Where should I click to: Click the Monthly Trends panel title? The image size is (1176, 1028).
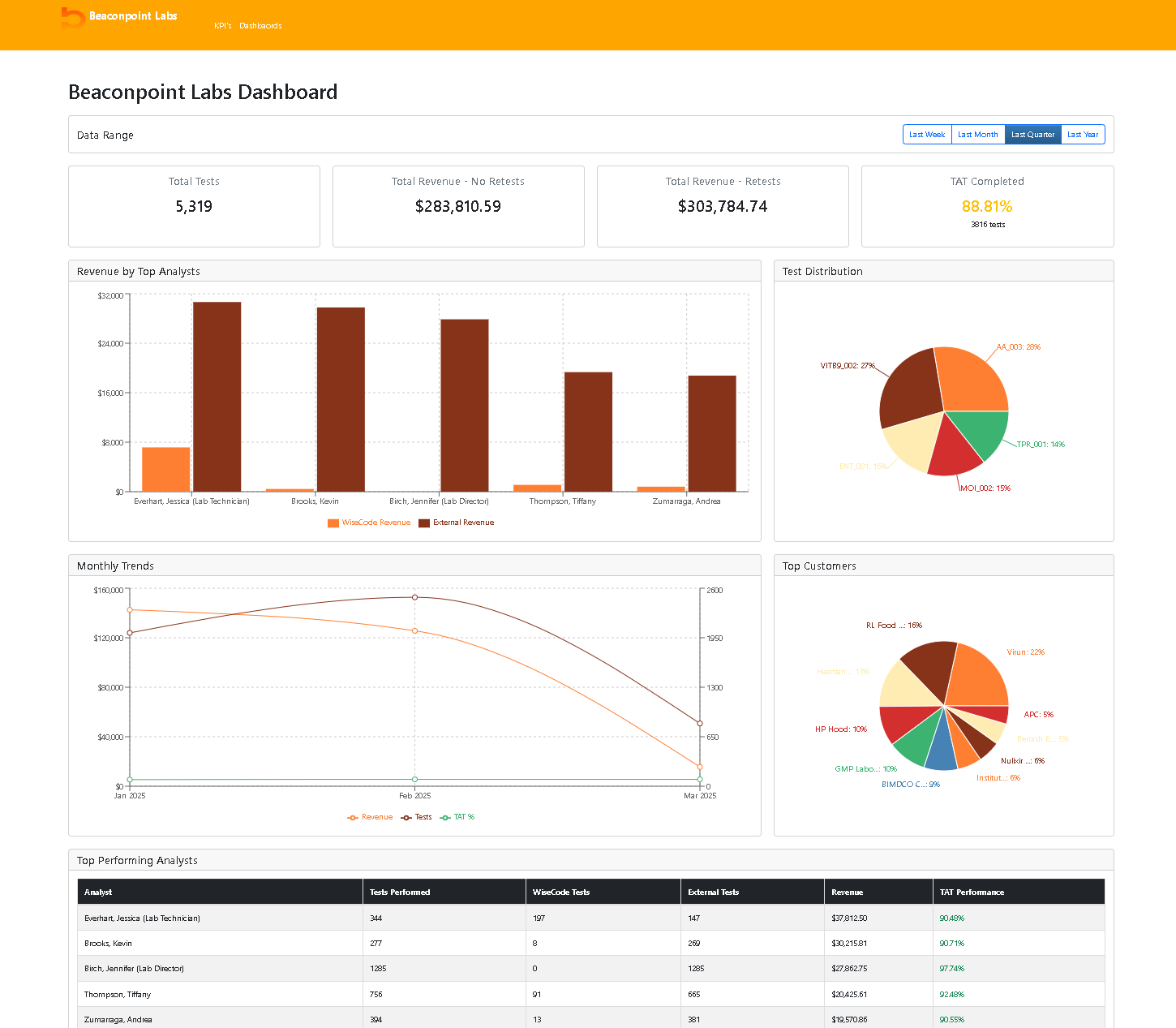(115, 566)
